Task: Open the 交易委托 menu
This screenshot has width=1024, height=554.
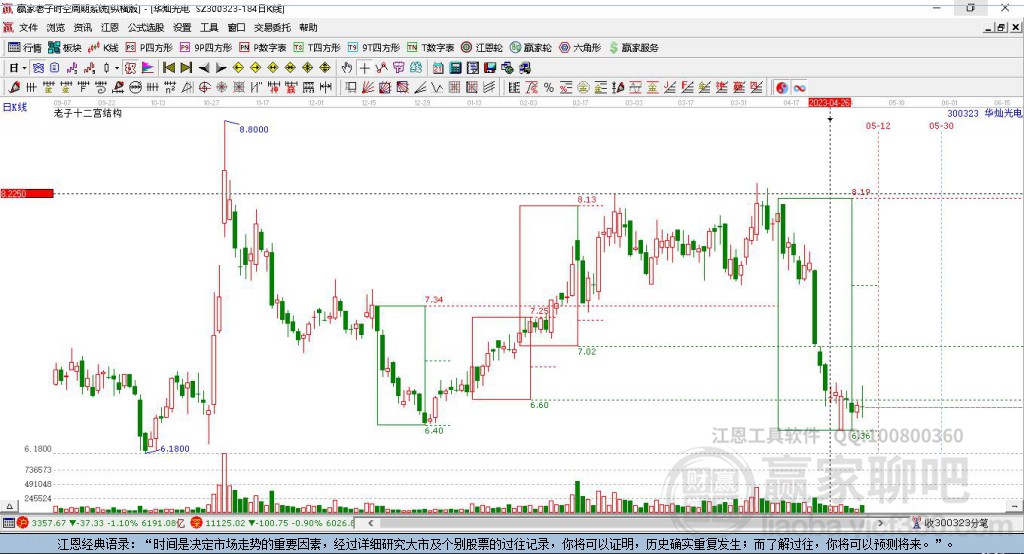Action: pos(272,27)
